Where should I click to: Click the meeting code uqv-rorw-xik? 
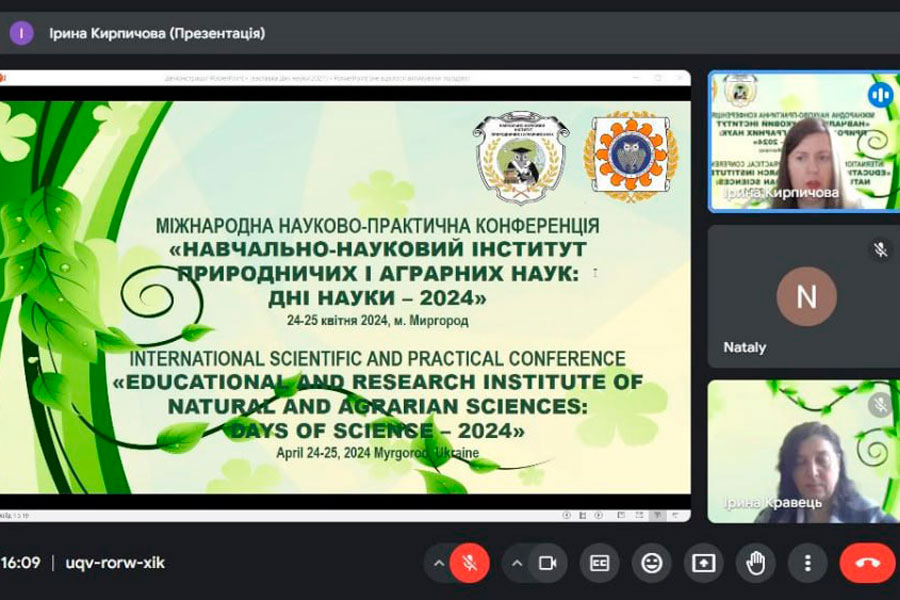pyautogui.click(x=115, y=563)
